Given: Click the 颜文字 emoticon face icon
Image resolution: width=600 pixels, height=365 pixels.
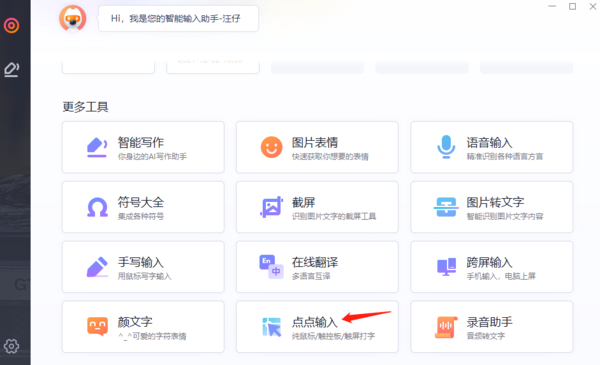Looking at the screenshot, I should [x=97, y=326].
